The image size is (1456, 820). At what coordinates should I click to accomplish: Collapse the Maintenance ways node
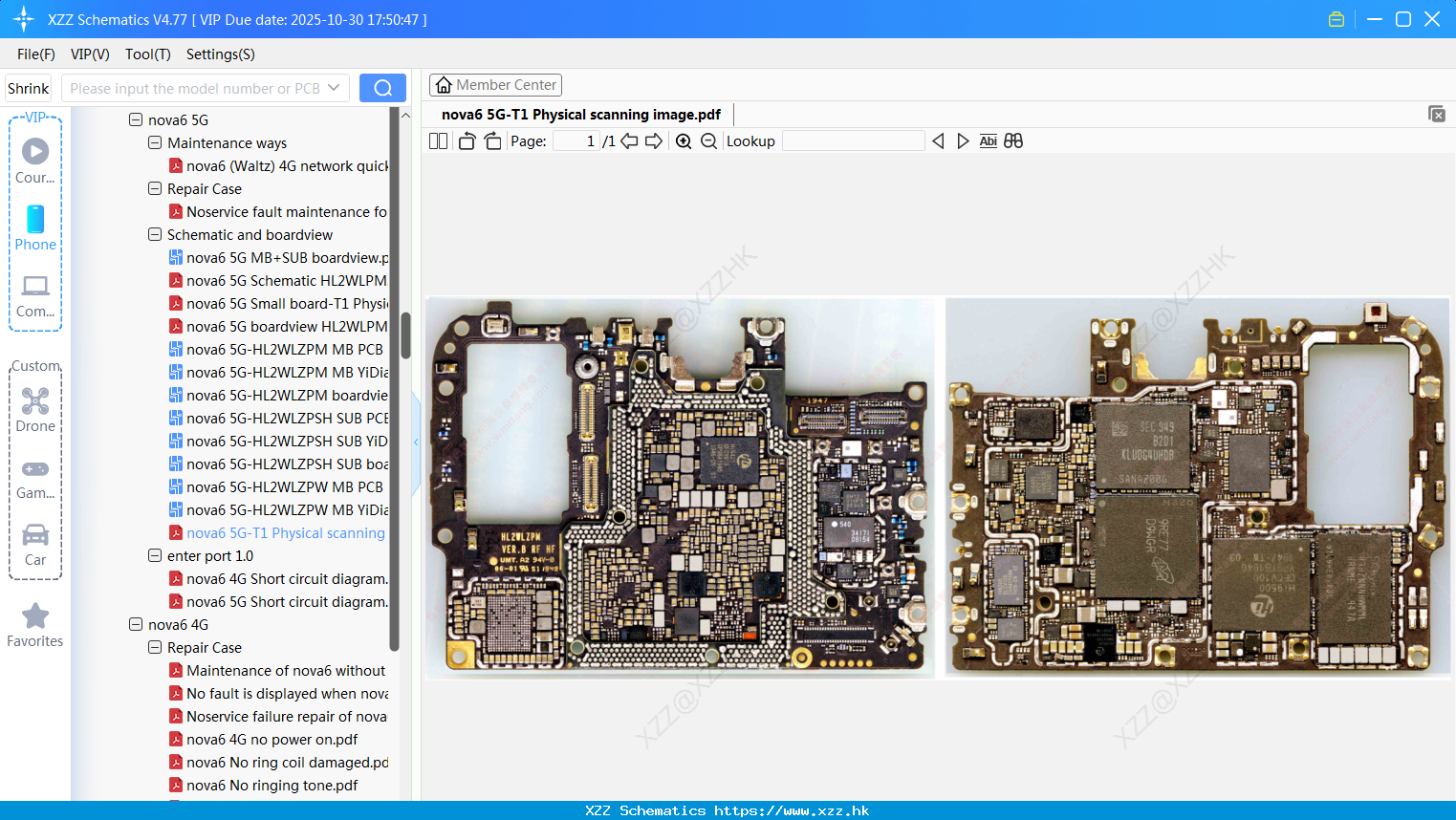[x=155, y=142]
